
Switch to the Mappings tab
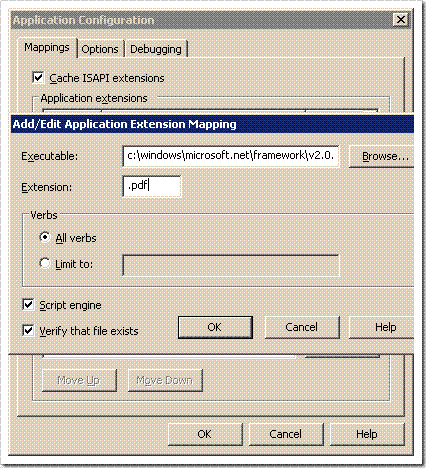(x=47, y=48)
